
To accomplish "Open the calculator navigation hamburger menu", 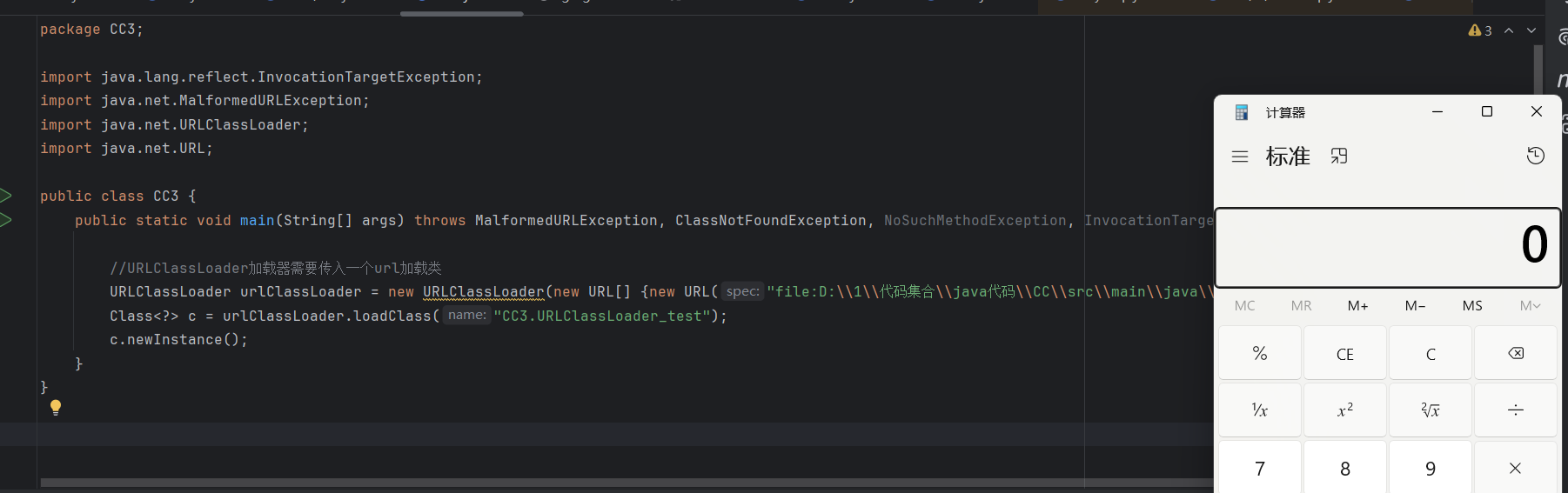I will 1240,157.
